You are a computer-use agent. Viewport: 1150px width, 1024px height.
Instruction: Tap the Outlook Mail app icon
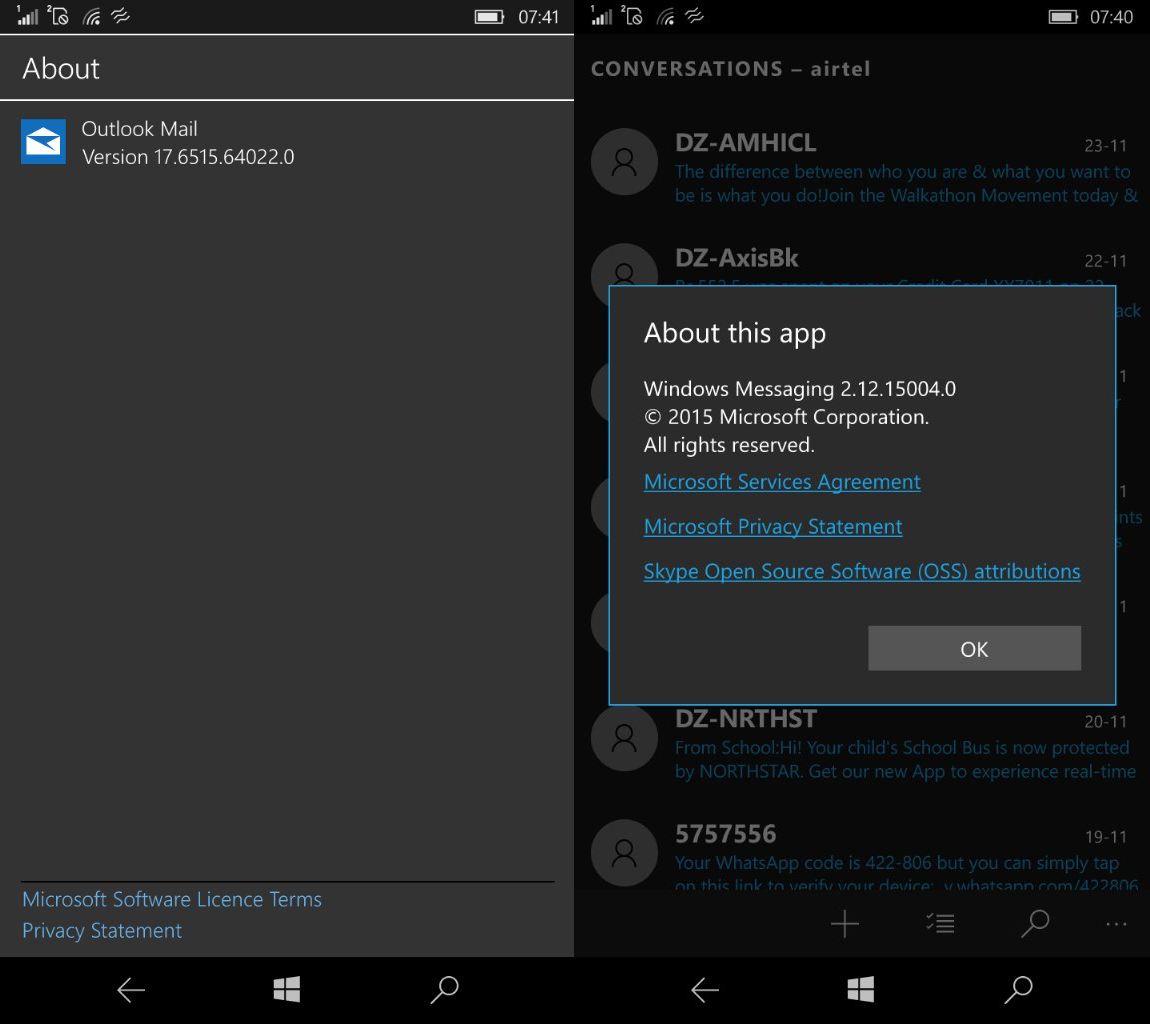43,142
